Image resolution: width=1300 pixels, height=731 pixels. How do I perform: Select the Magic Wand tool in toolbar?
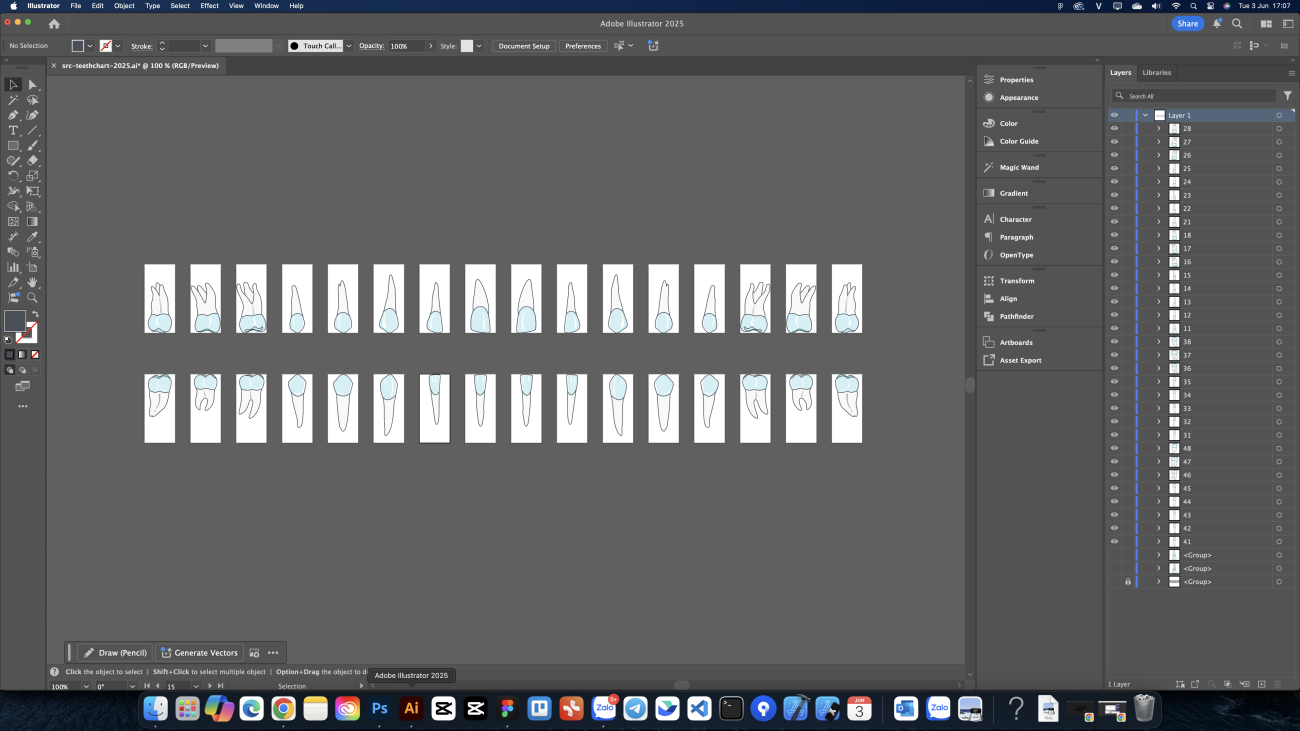click(14, 100)
